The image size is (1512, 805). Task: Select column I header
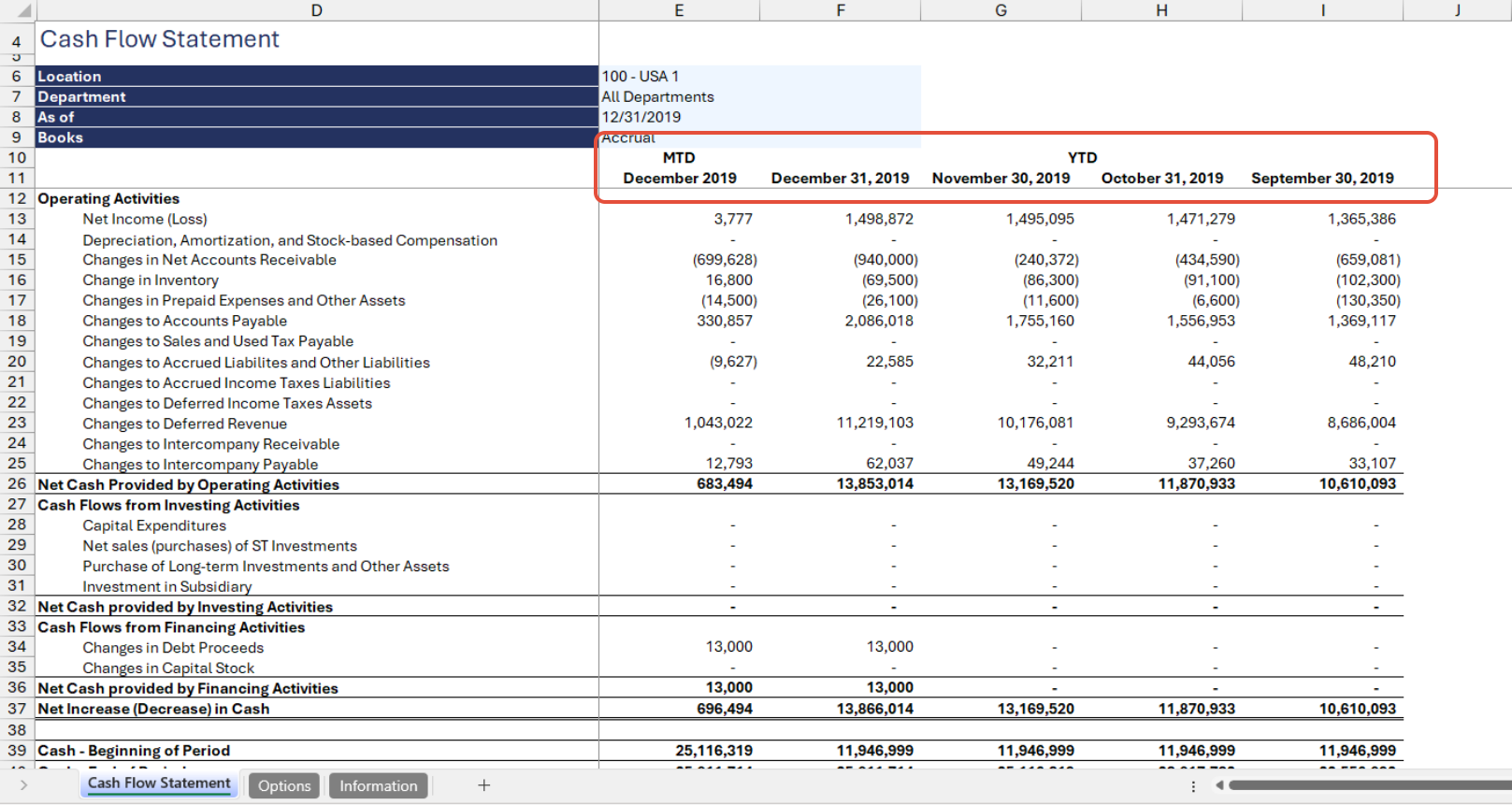coord(1322,10)
